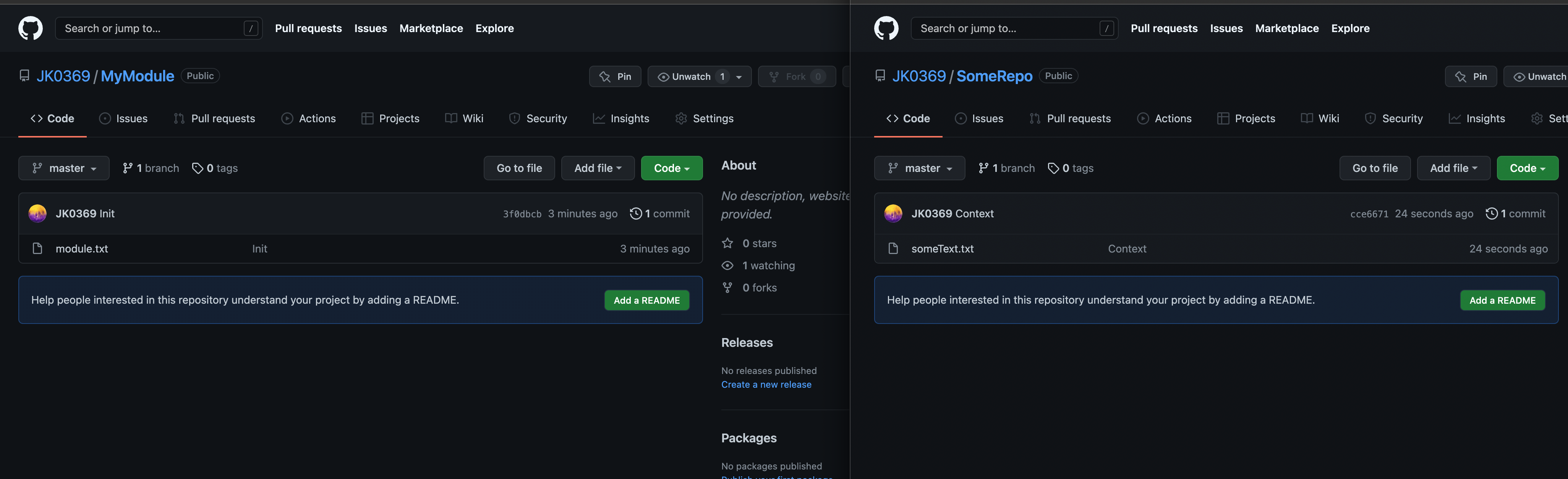Click the commit history clock icon in MyModule
The height and width of the screenshot is (479, 1568).
[635, 214]
